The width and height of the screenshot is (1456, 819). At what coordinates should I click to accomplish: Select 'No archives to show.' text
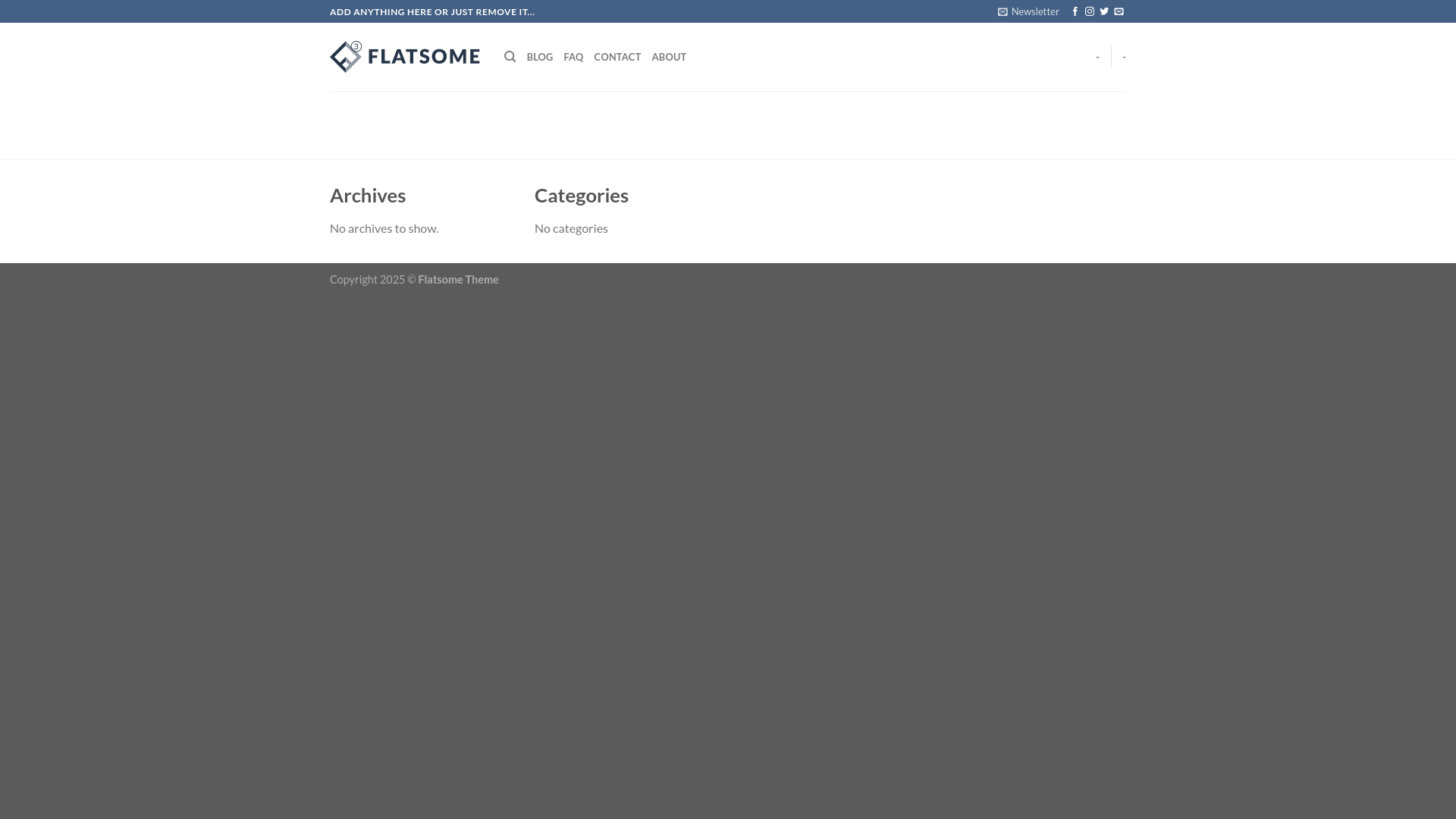point(384,228)
